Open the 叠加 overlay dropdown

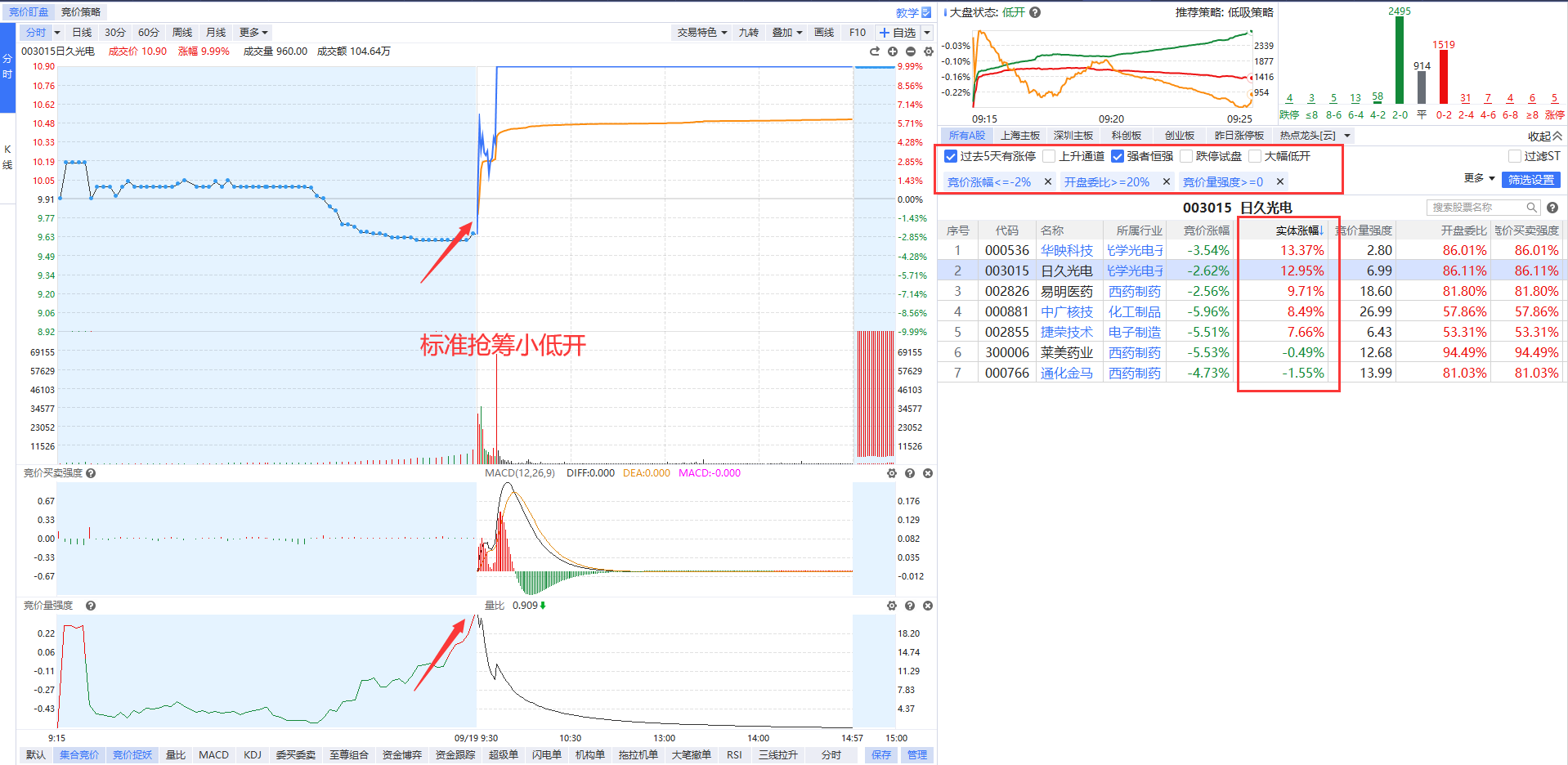point(786,33)
